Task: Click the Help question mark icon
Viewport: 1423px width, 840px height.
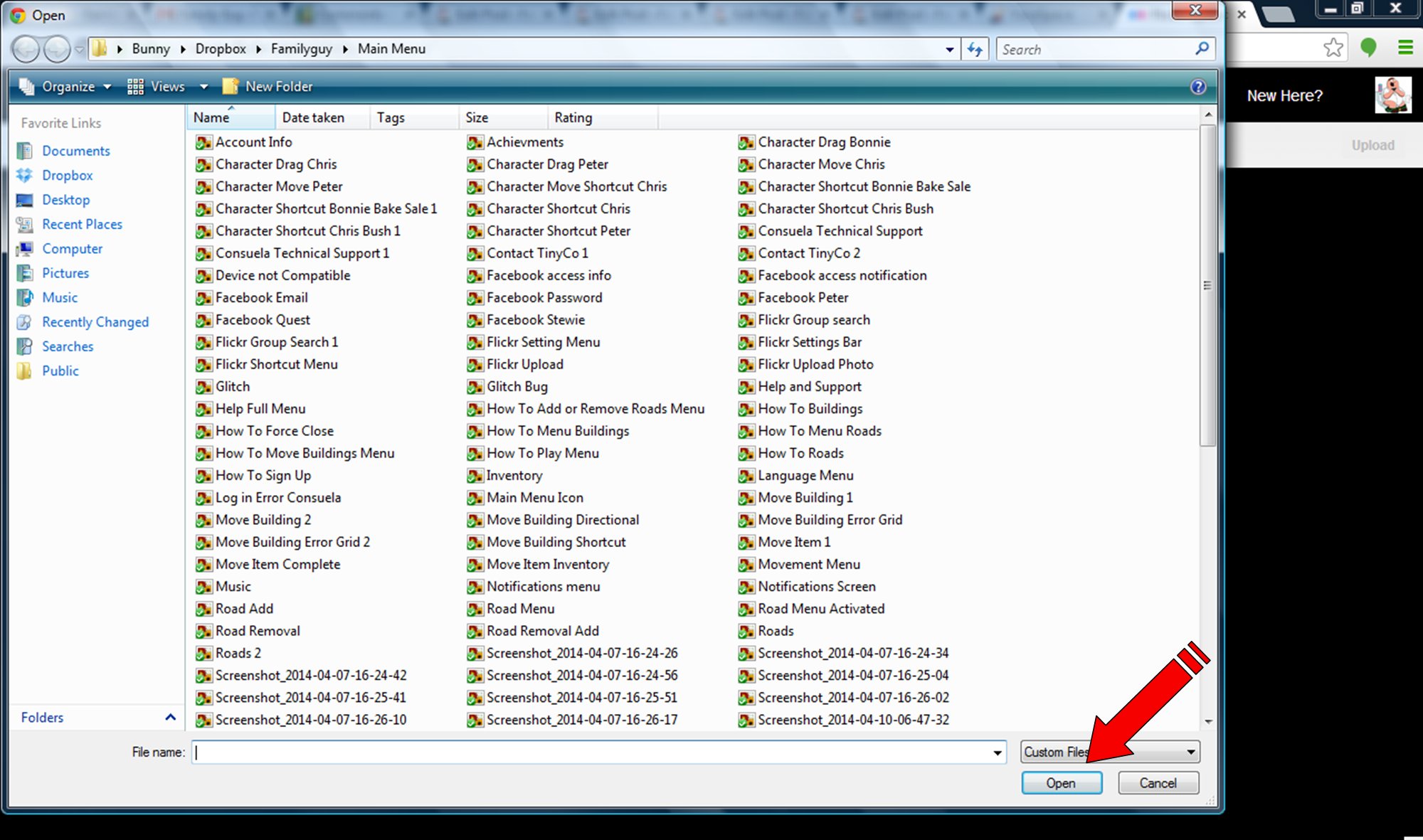Action: coord(1198,87)
